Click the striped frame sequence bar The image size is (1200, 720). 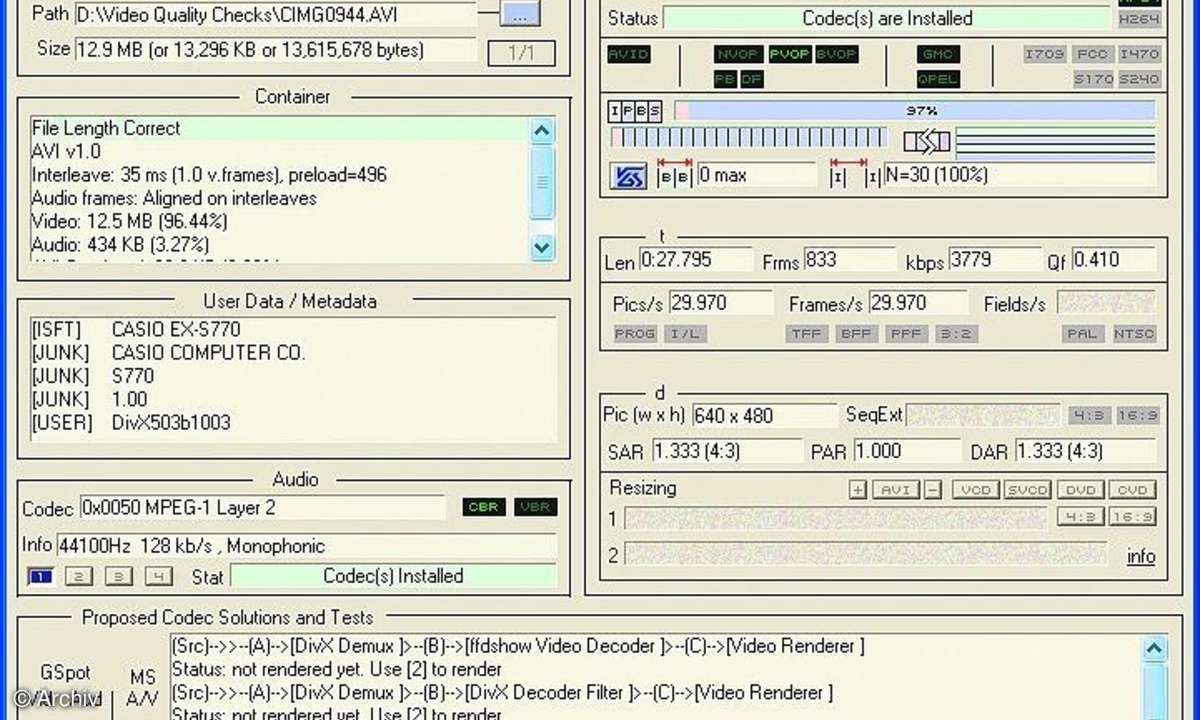(x=748, y=138)
